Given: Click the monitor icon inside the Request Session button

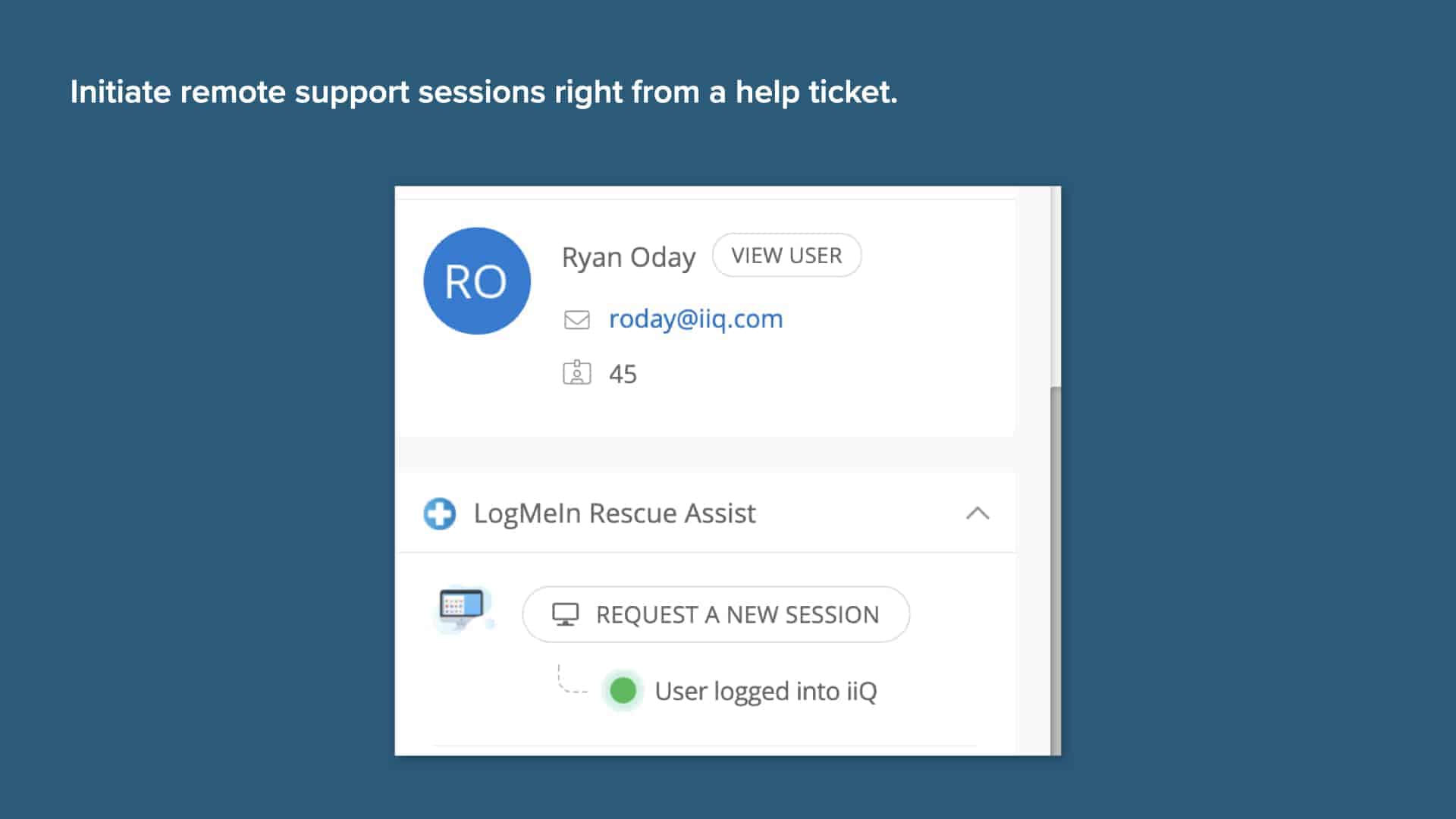Looking at the screenshot, I should (564, 614).
